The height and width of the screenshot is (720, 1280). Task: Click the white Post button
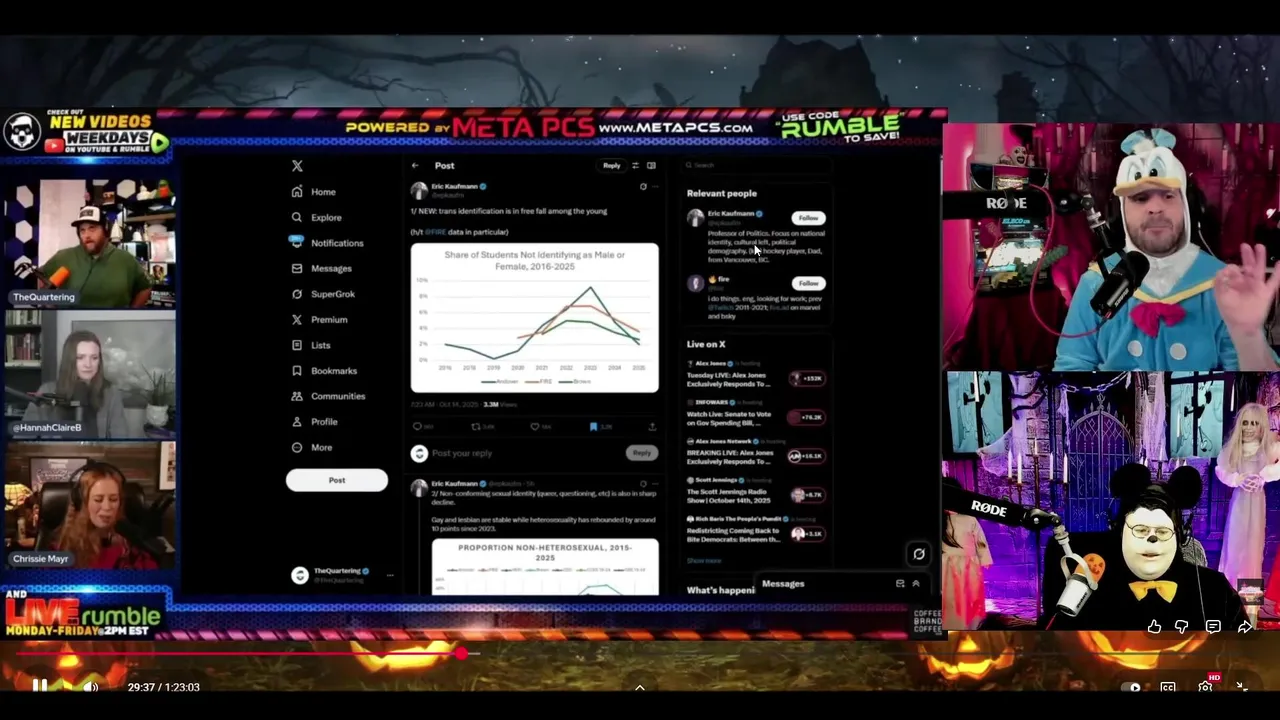tap(337, 480)
